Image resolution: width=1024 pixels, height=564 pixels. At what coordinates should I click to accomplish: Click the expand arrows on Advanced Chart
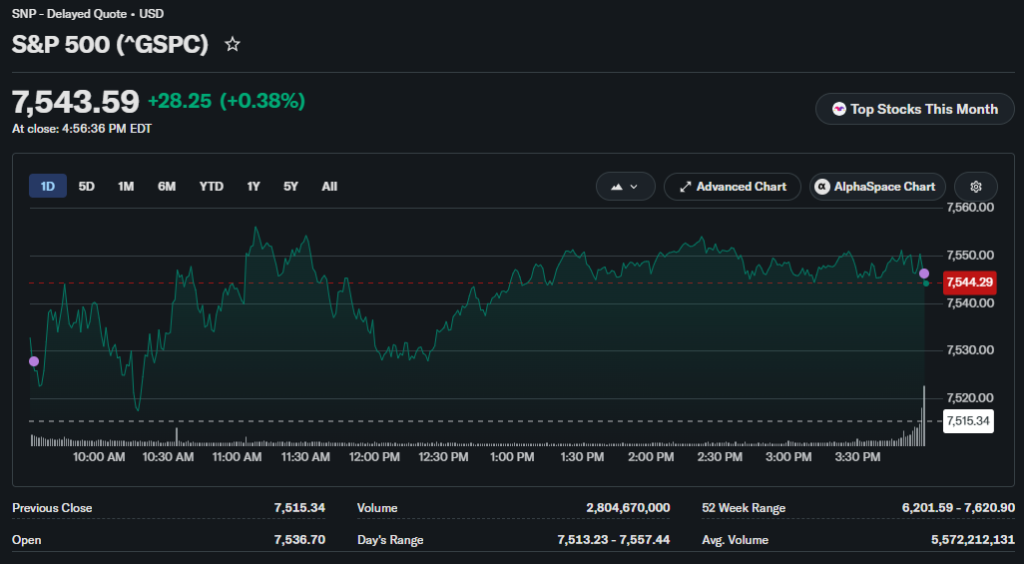685,187
